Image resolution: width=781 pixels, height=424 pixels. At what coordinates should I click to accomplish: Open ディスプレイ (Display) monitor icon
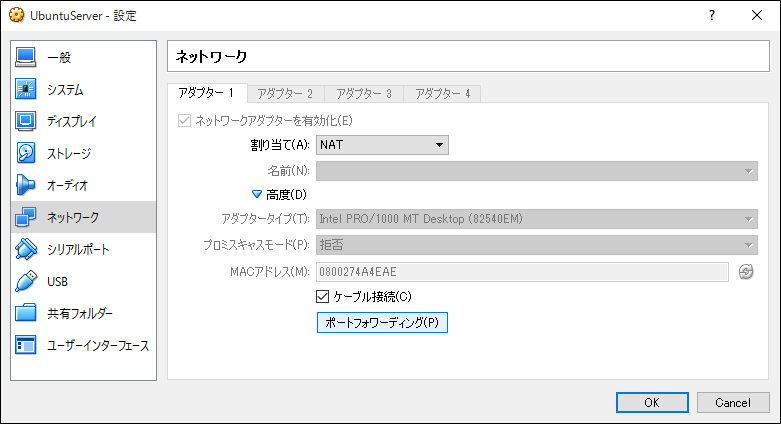27,122
